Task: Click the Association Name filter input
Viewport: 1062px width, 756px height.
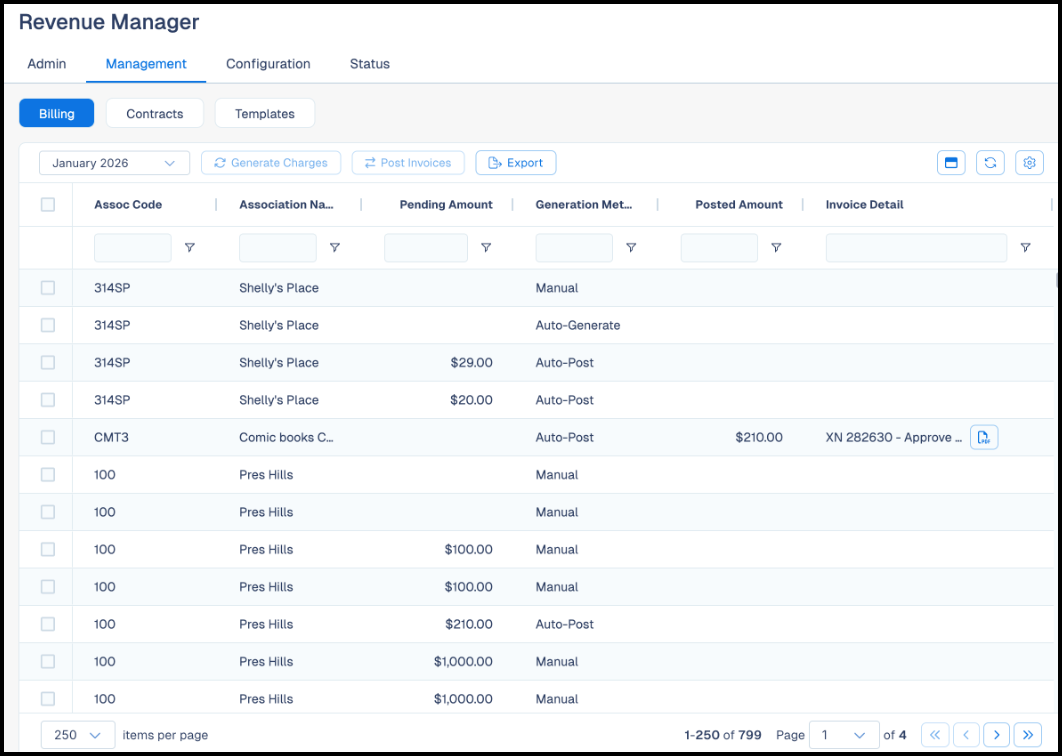Action: click(278, 248)
